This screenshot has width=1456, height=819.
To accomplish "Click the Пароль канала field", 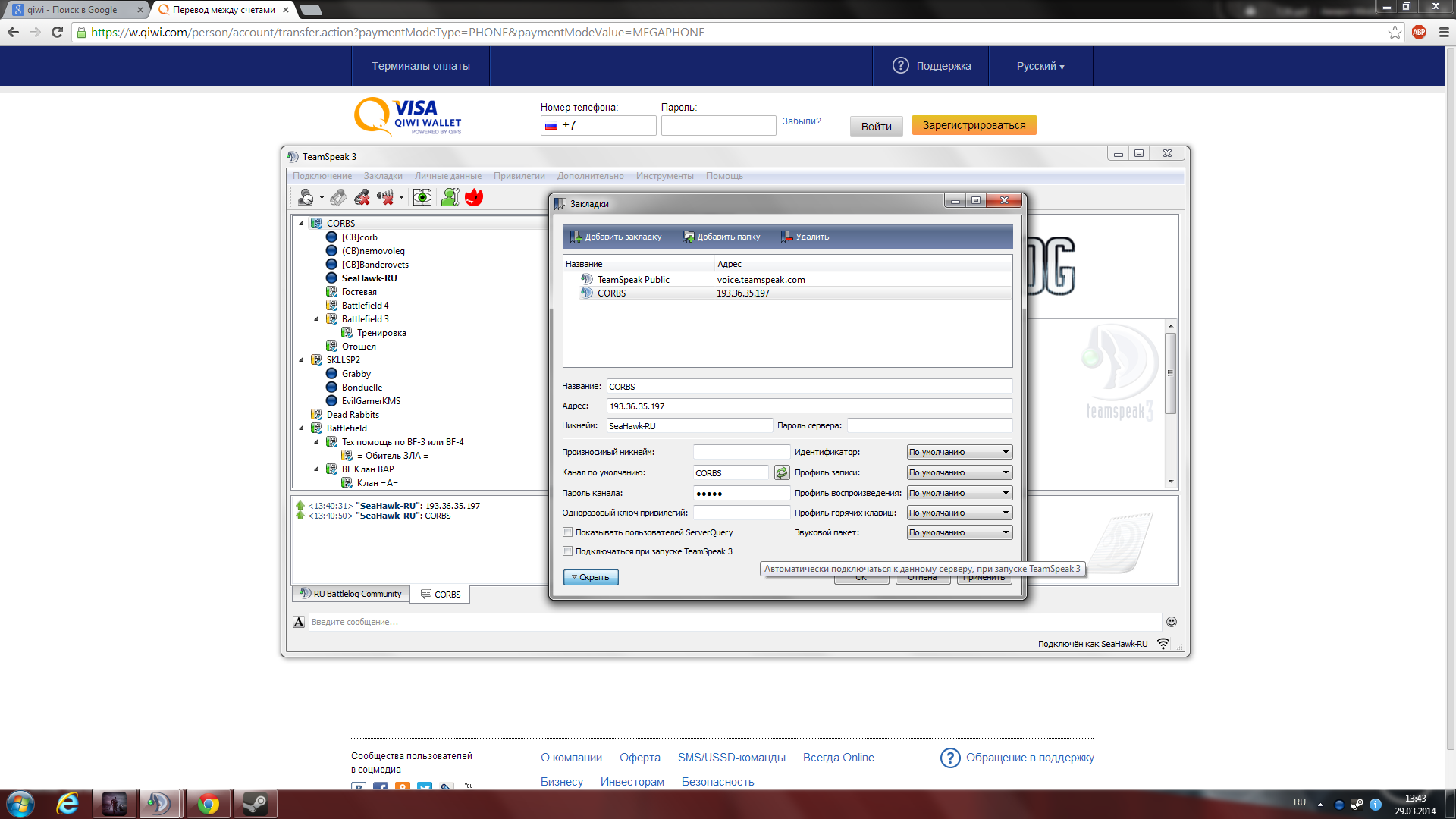I will 742,493.
